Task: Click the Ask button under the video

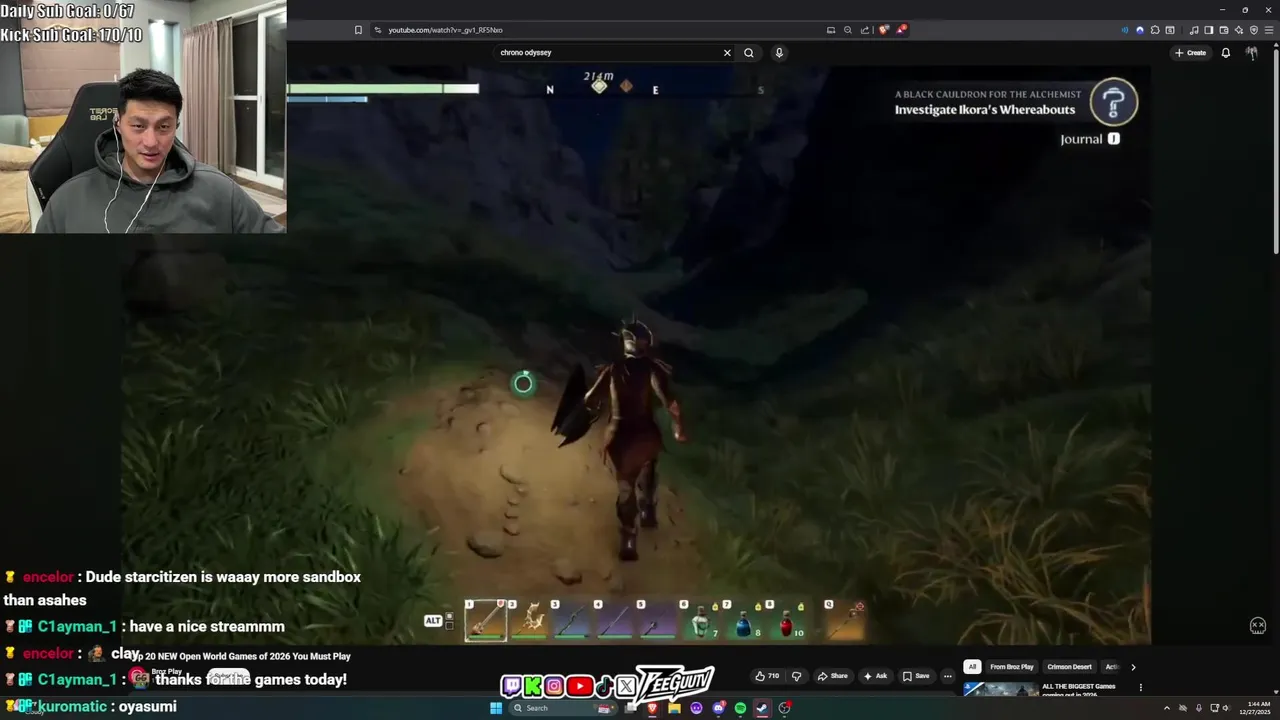Action: click(x=875, y=676)
